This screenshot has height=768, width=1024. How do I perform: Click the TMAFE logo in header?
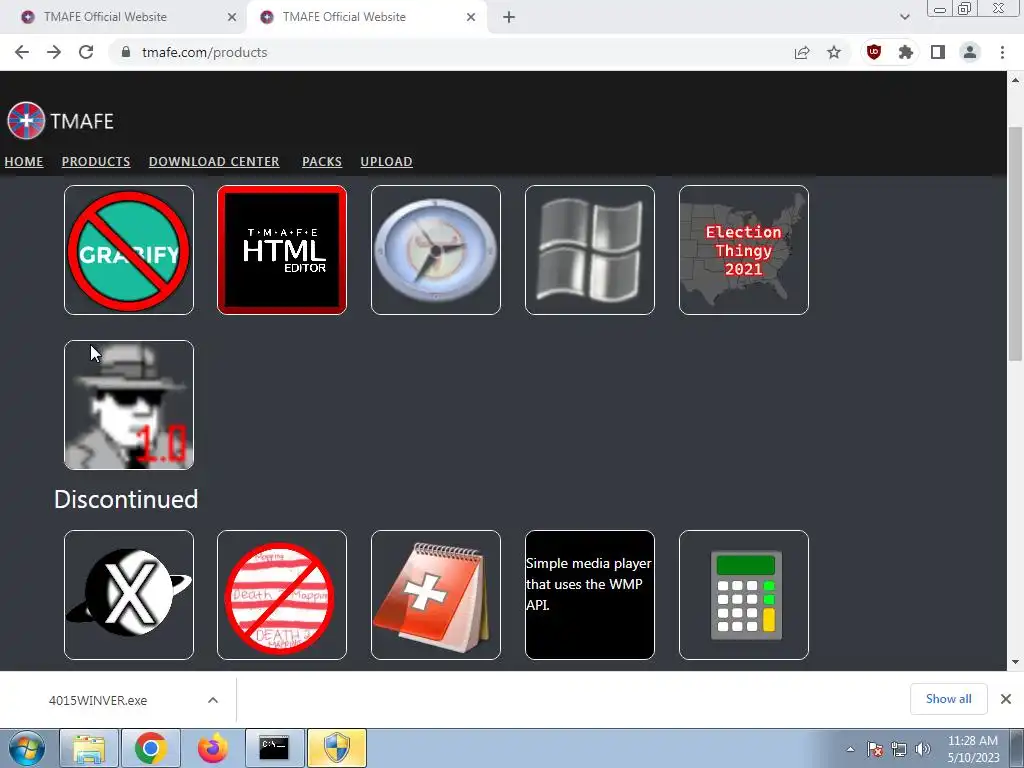(61, 121)
